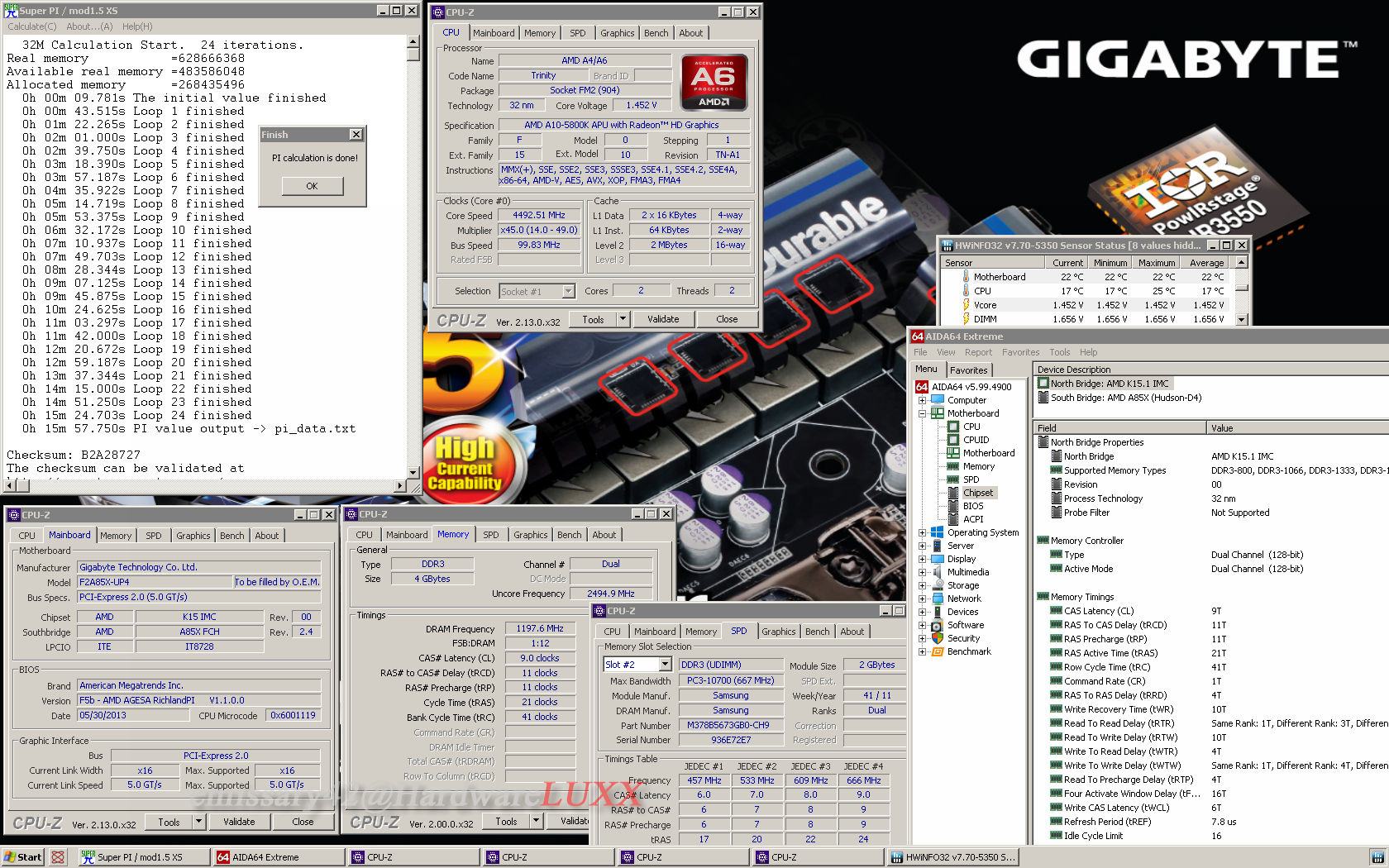Click the Security shield icon in AIDA64
This screenshot has height=868, width=1389.
937,638
